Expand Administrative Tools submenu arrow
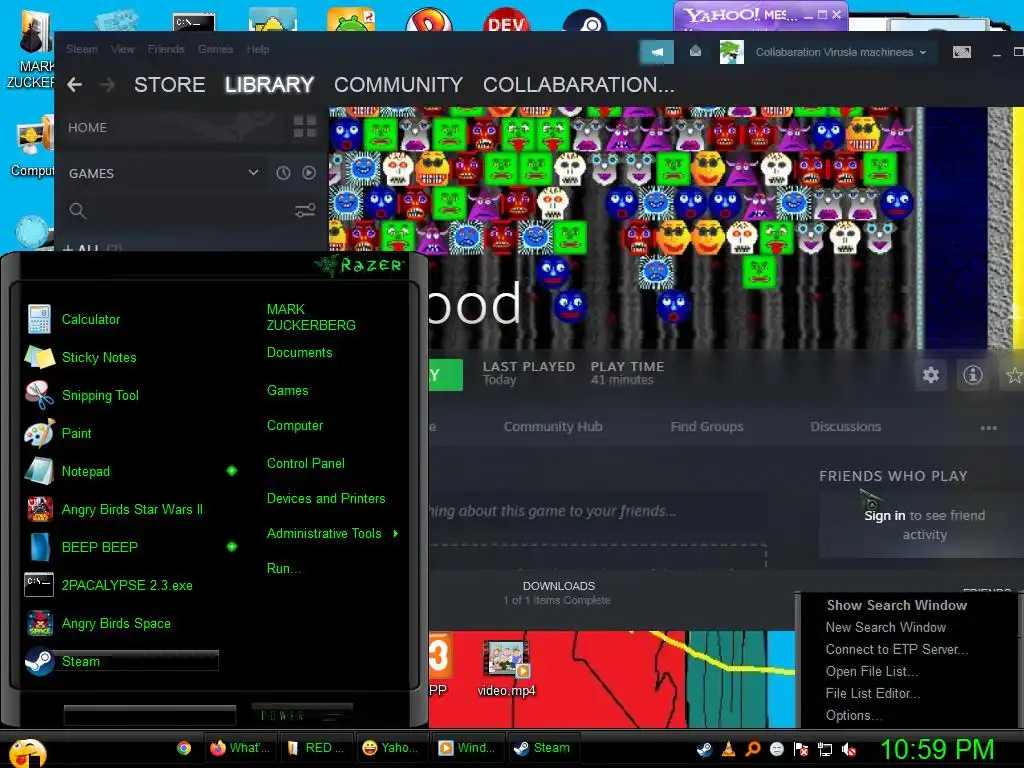1024x768 pixels. pyautogui.click(x=396, y=534)
